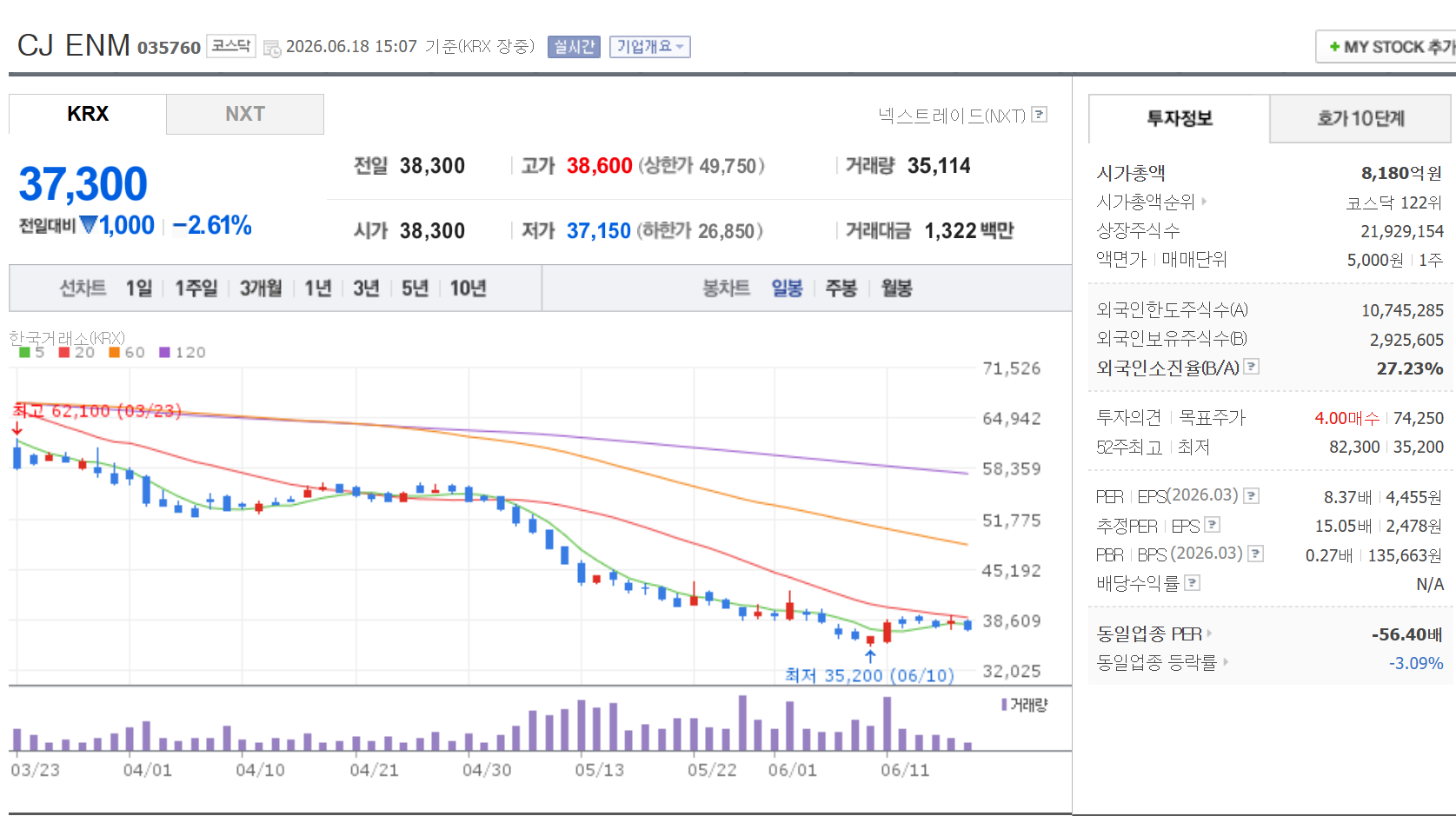Screen dimensions: 1456x816
Task: Click the 거래량 volume chart legend
Action: tap(1025, 705)
